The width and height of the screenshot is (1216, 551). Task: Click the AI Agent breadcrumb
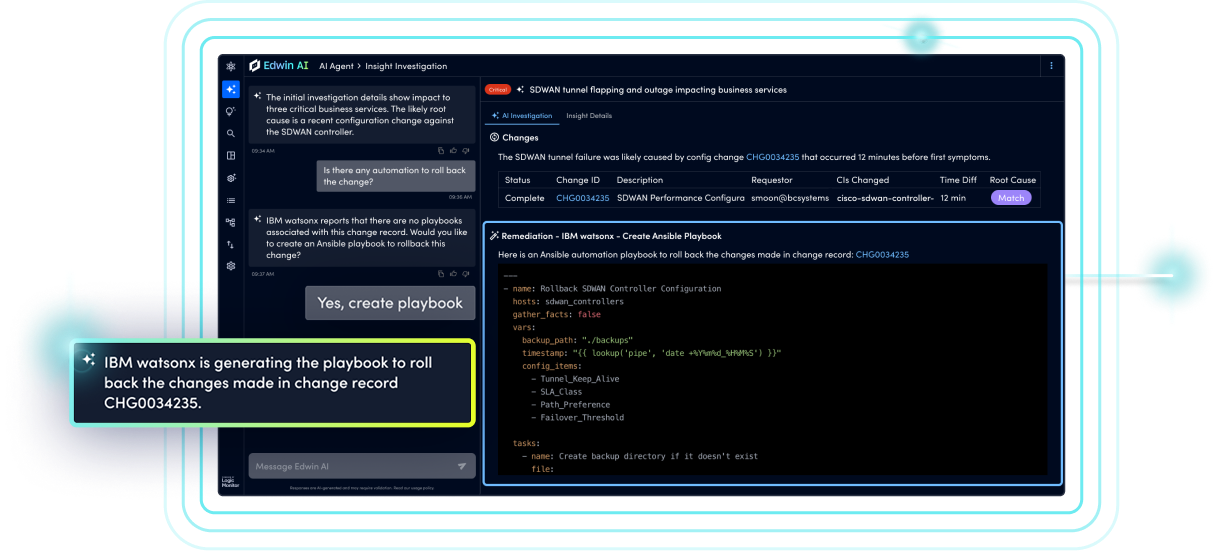click(x=338, y=66)
